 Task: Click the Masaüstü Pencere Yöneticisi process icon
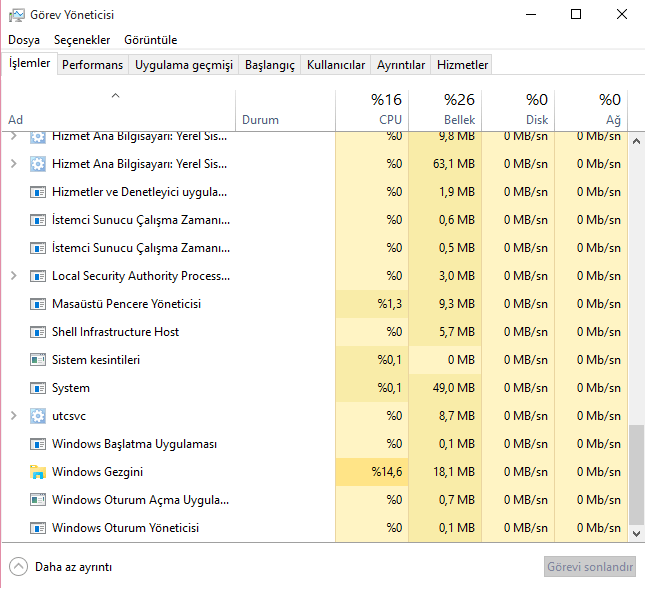[x=38, y=304]
